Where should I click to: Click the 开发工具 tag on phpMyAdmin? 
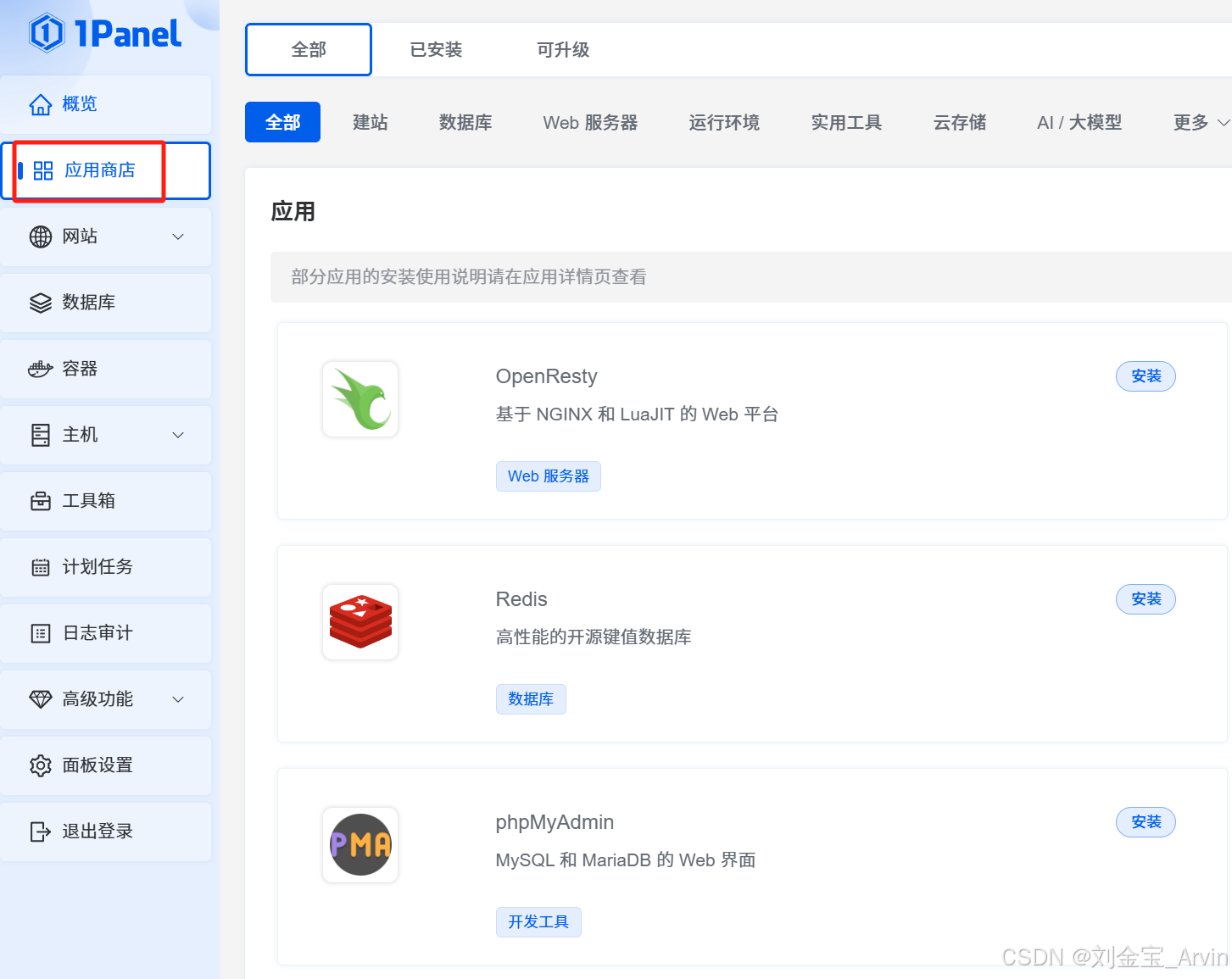[538, 922]
